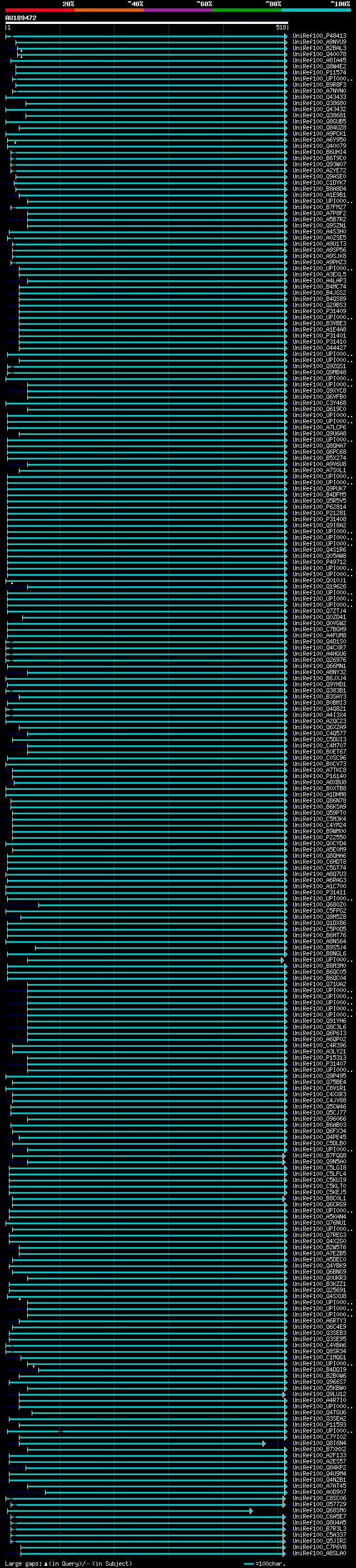Click the =100char. scale legend
Screen dimensions: 356x1568
(x=265, y=1564)
